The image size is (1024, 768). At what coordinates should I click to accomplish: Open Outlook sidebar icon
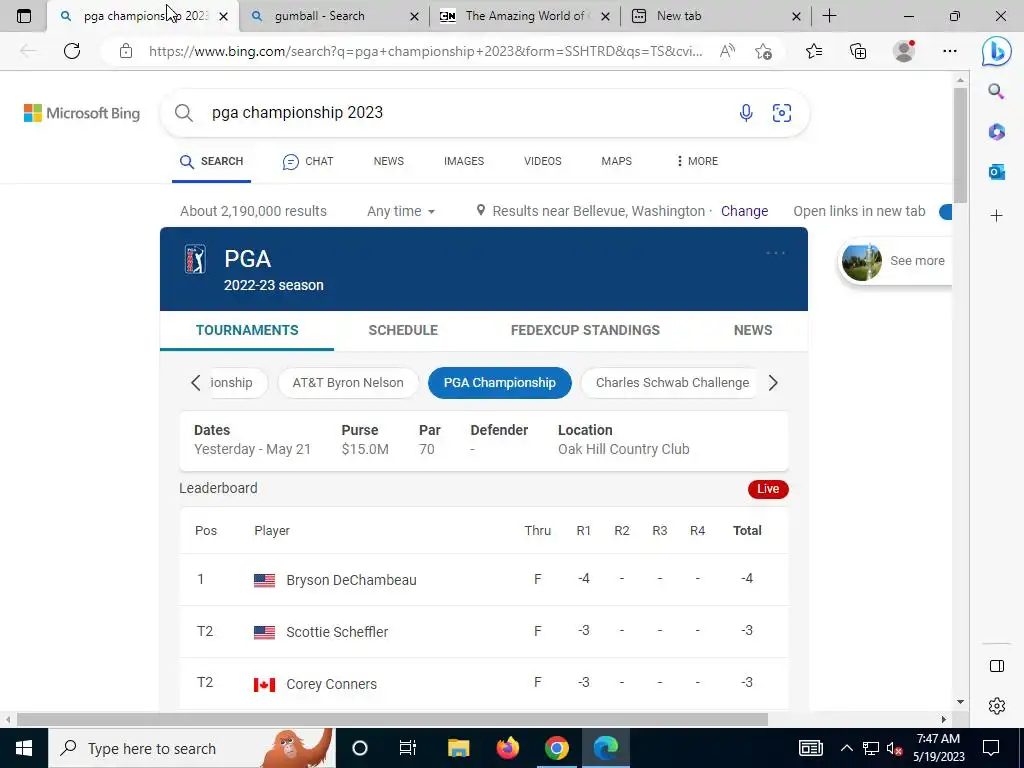click(x=997, y=172)
